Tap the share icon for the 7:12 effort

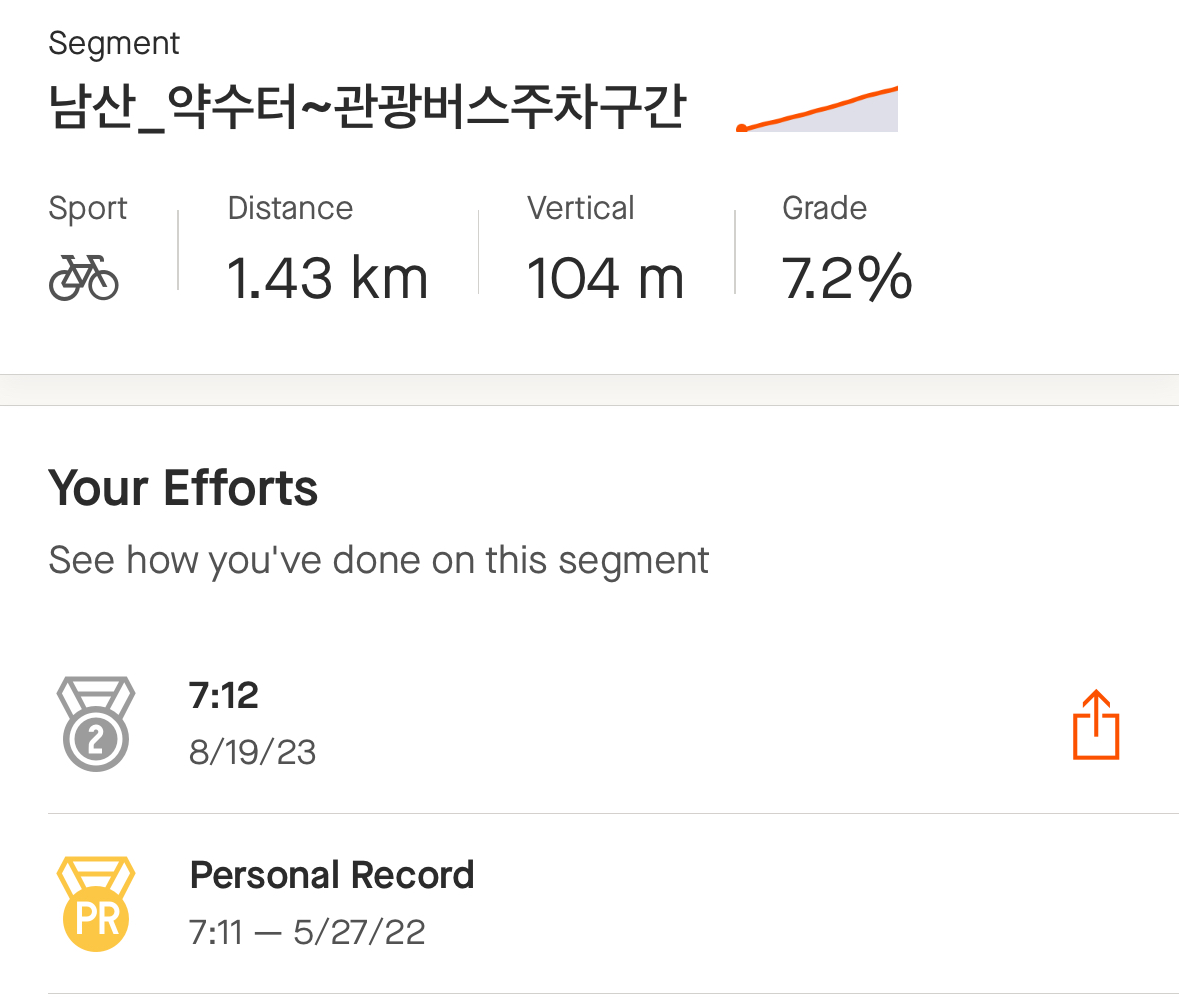1096,725
